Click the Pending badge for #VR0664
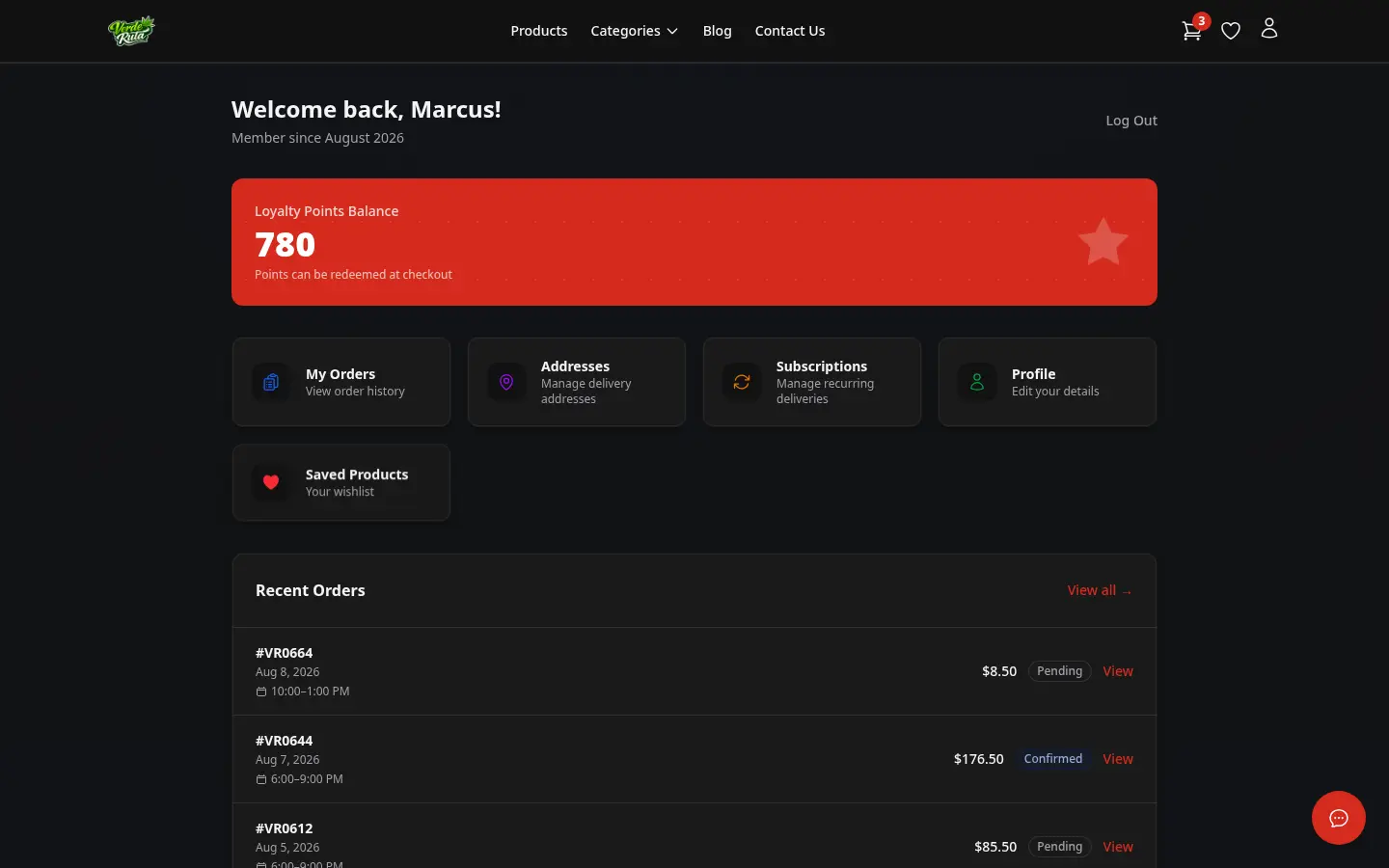The height and width of the screenshot is (868, 1389). coord(1059,671)
